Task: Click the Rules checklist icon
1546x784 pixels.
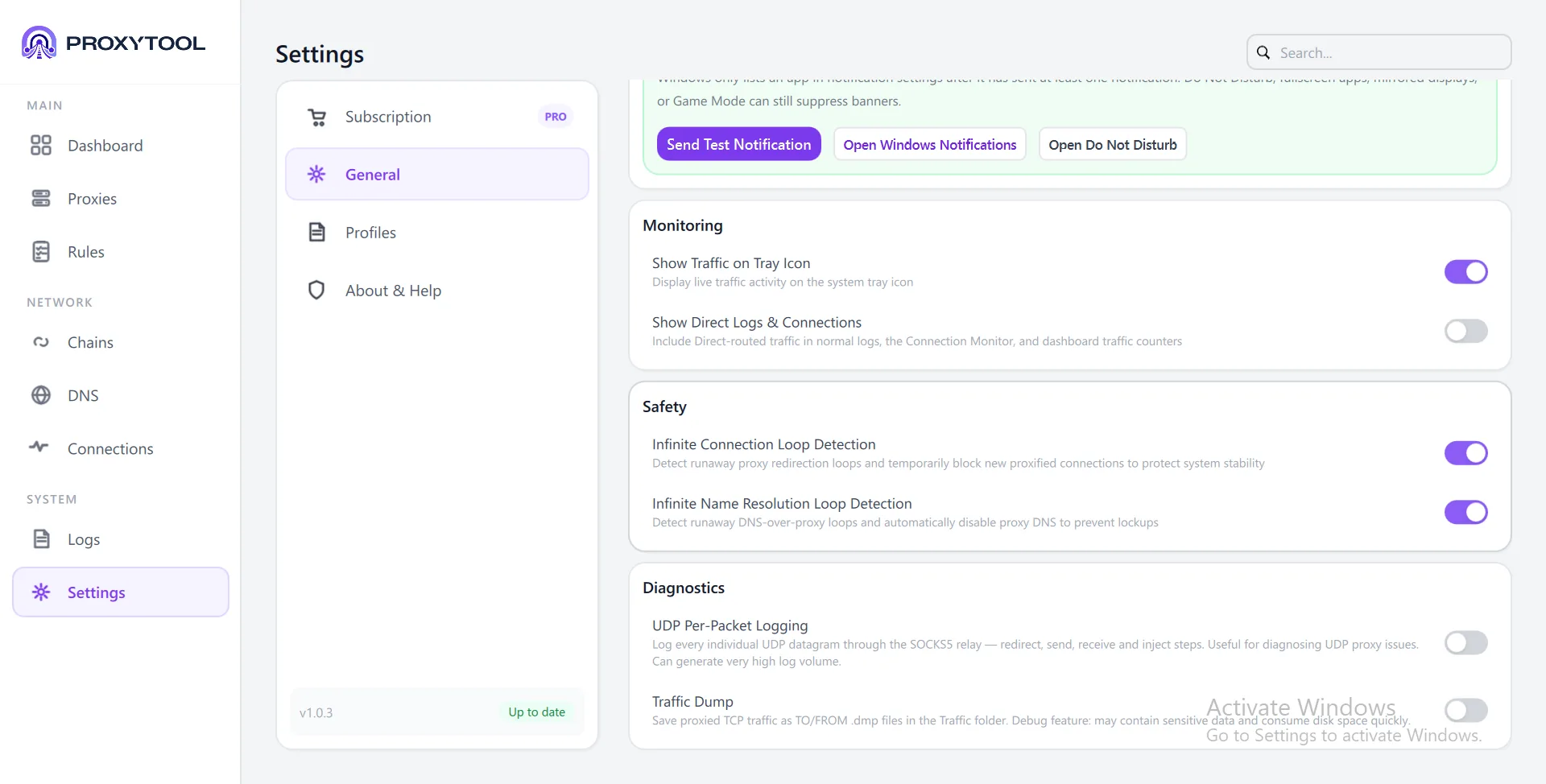Action: [41, 252]
